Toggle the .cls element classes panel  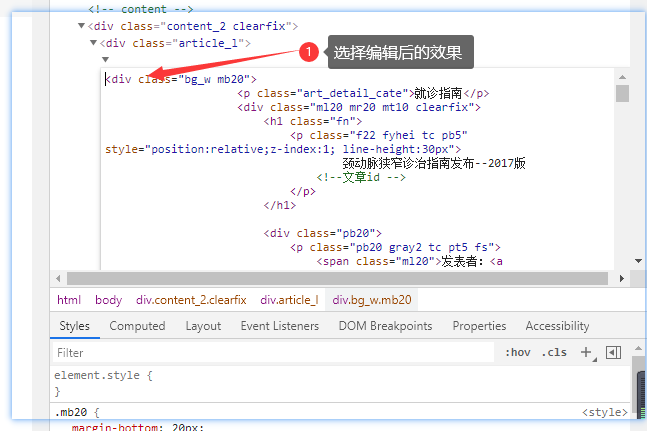[553, 352]
